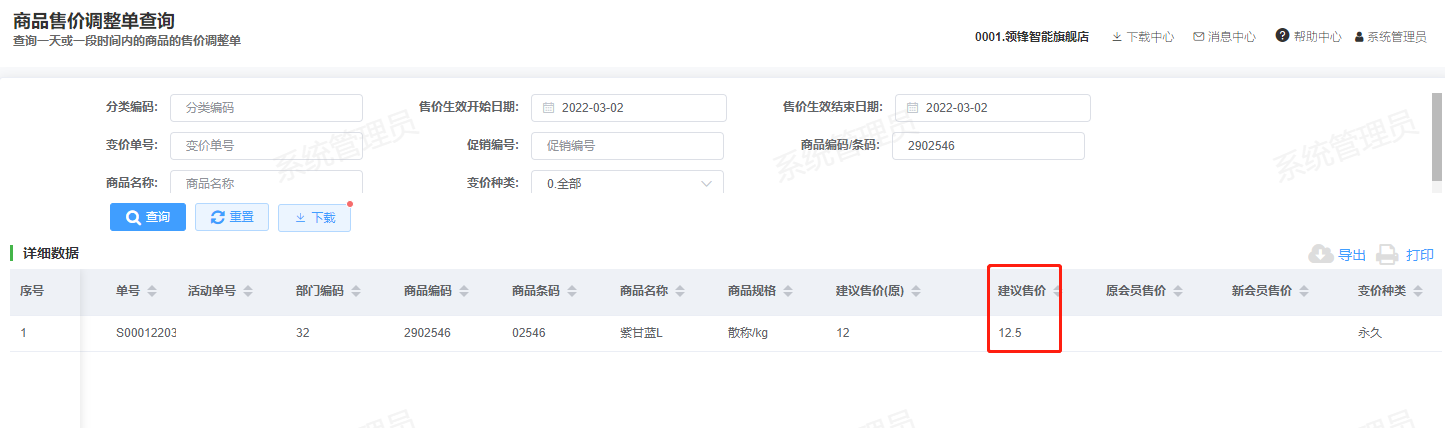Click the 下载 button
The image size is (1445, 428).
[x=314, y=217]
